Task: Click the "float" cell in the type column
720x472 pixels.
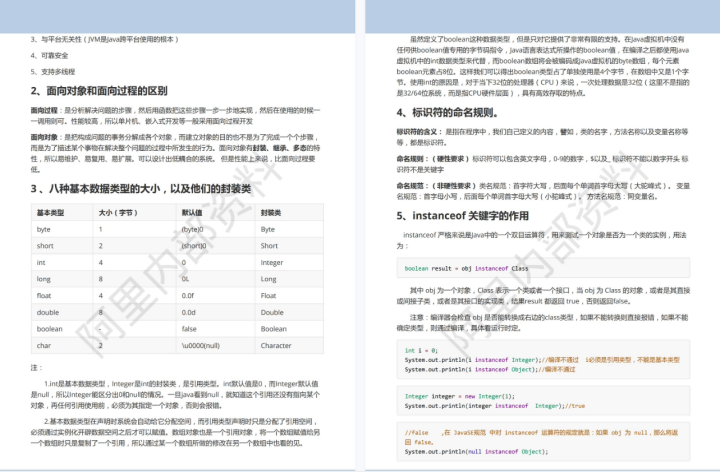Action: click(x=44, y=296)
